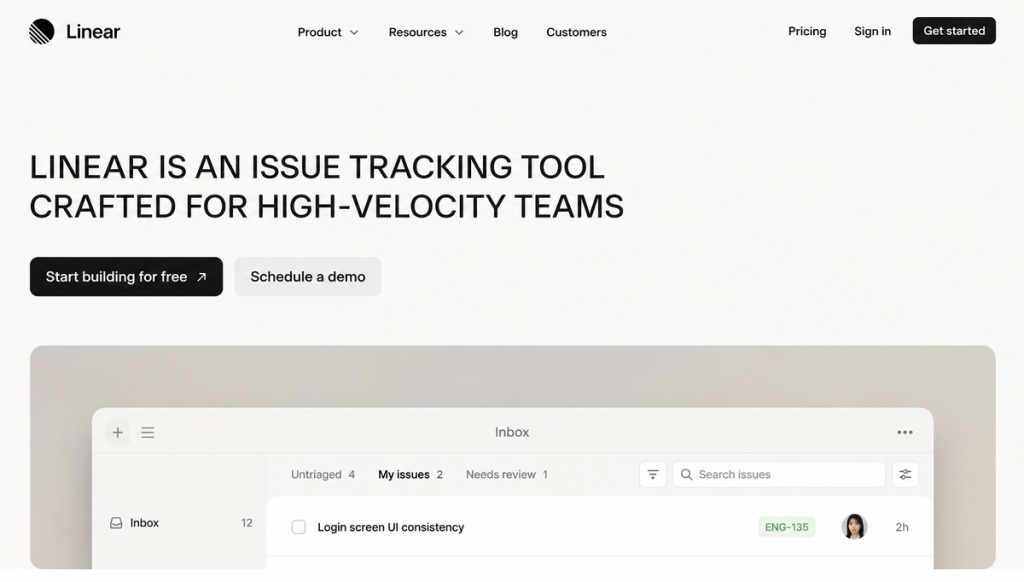Check the Login screen UI consistency checkbox
Image resolution: width=1024 pixels, height=582 pixels.
(x=298, y=527)
